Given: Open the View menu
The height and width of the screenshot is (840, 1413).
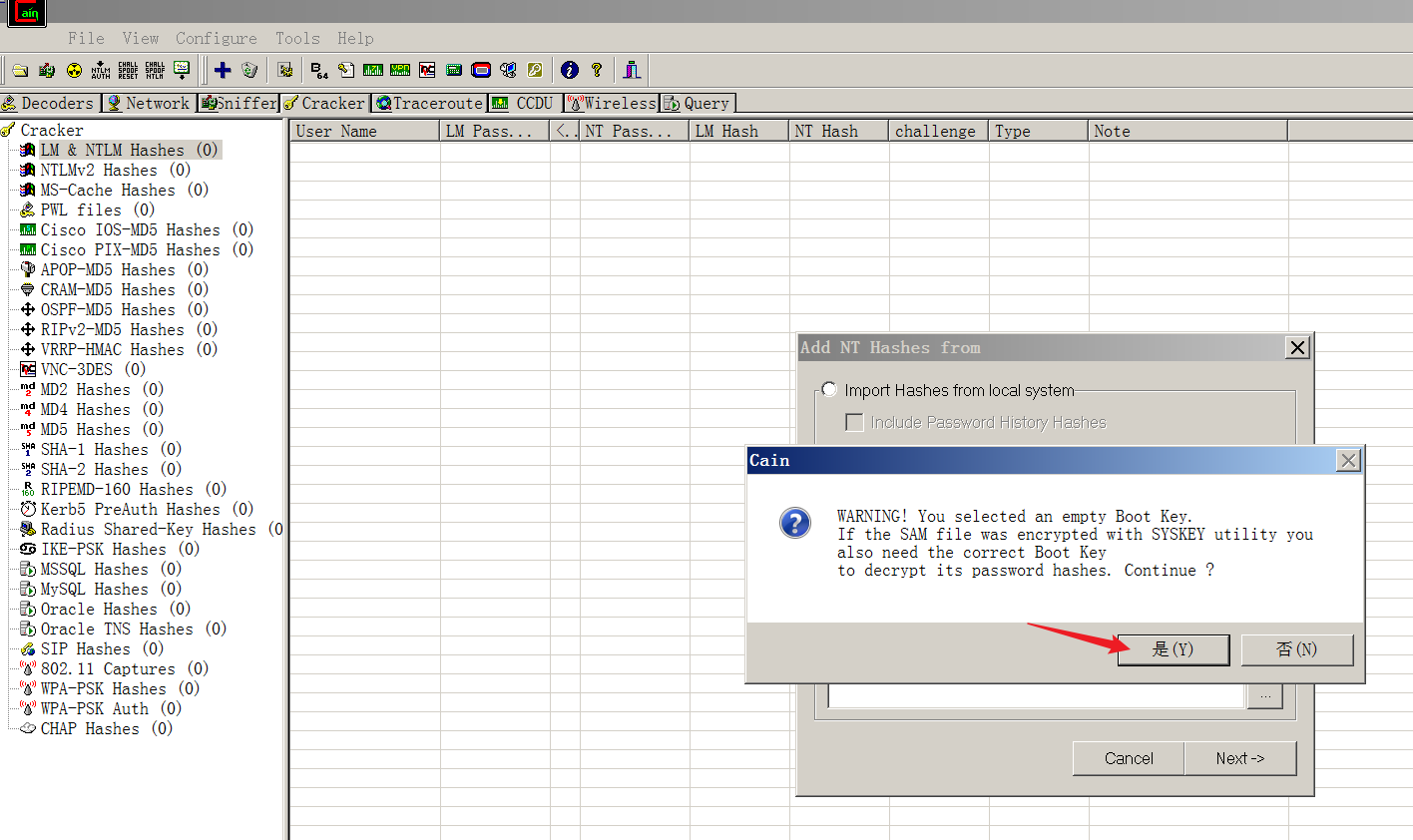Looking at the screenshot, I should [x=141, y=38].
